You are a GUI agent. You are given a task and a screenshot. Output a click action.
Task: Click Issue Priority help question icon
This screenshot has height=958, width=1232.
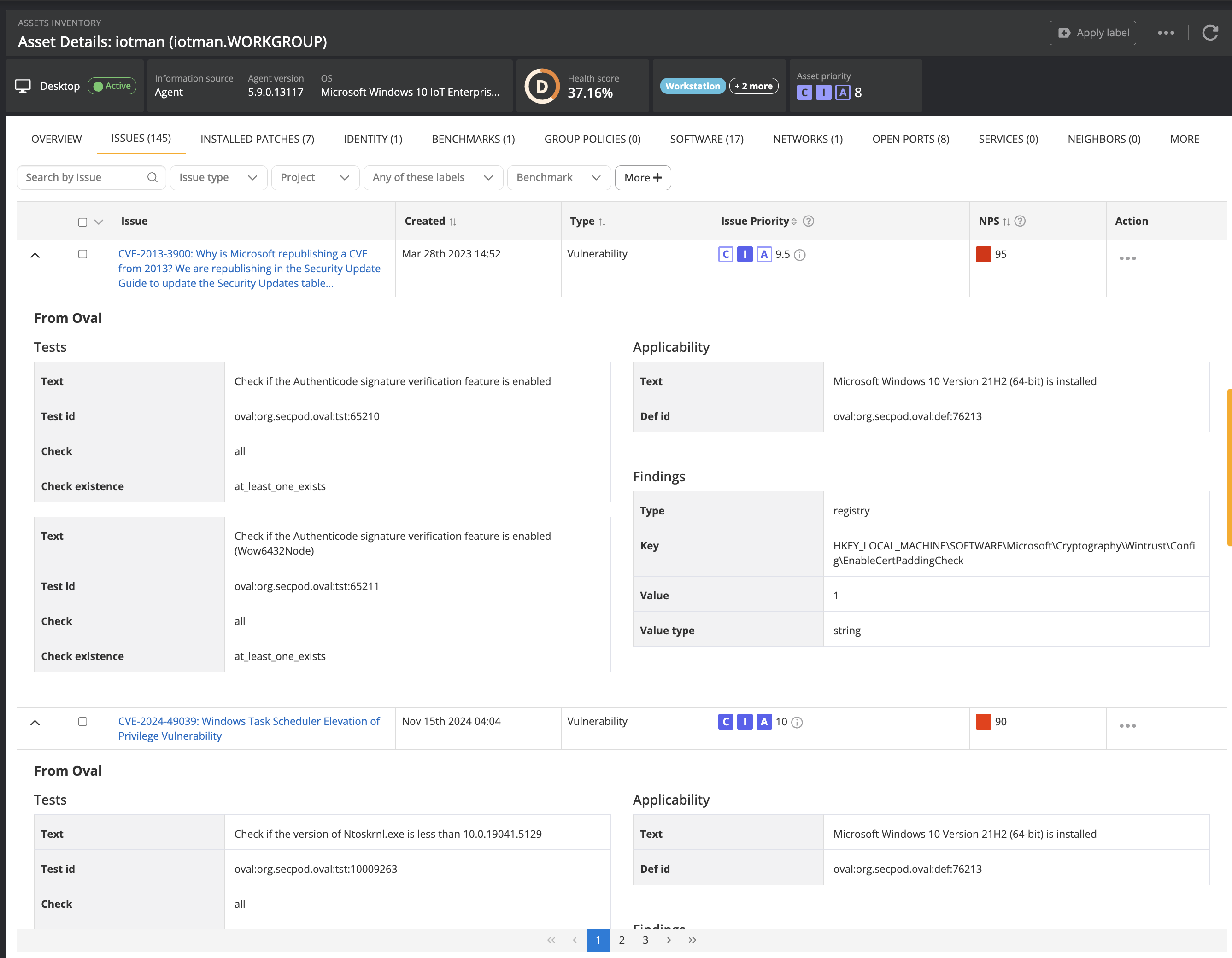(x=808, y=221)
